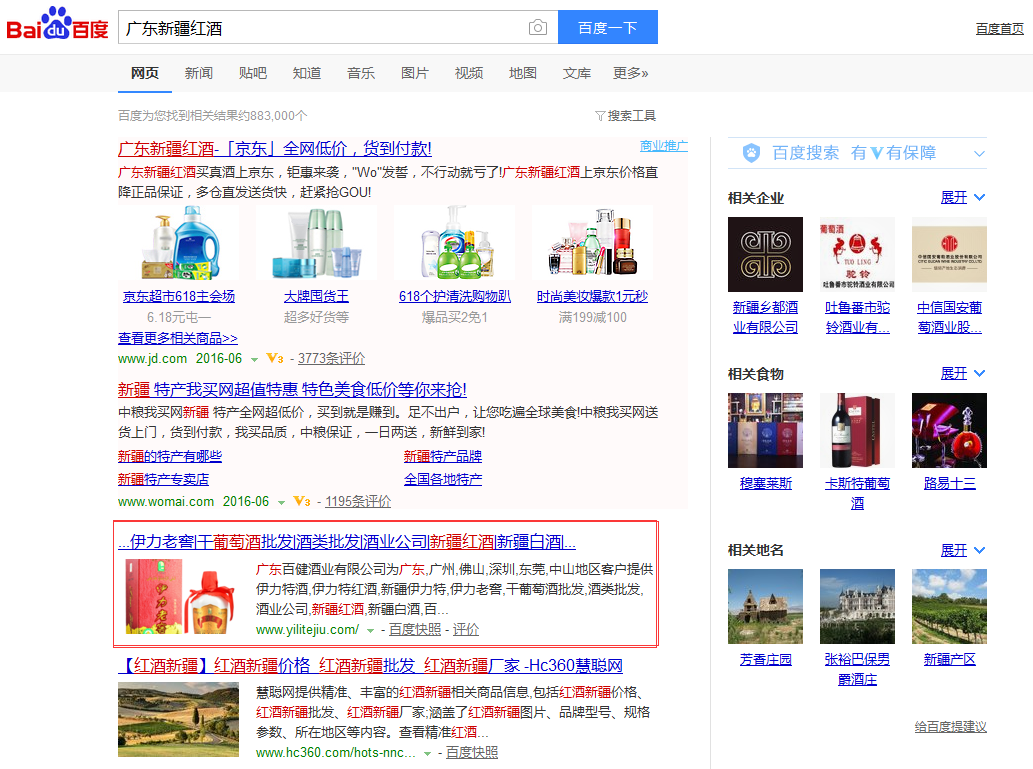Viewport: 1033px width, 769px height.
Task: Open the 更多» menu in navigation
Action: [x=630, y=73]
